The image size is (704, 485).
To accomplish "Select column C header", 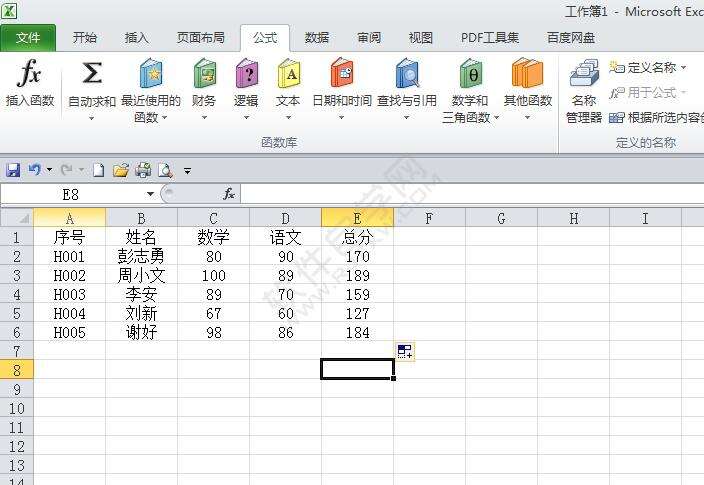I will pyautogui.click(x=213, y=218).
